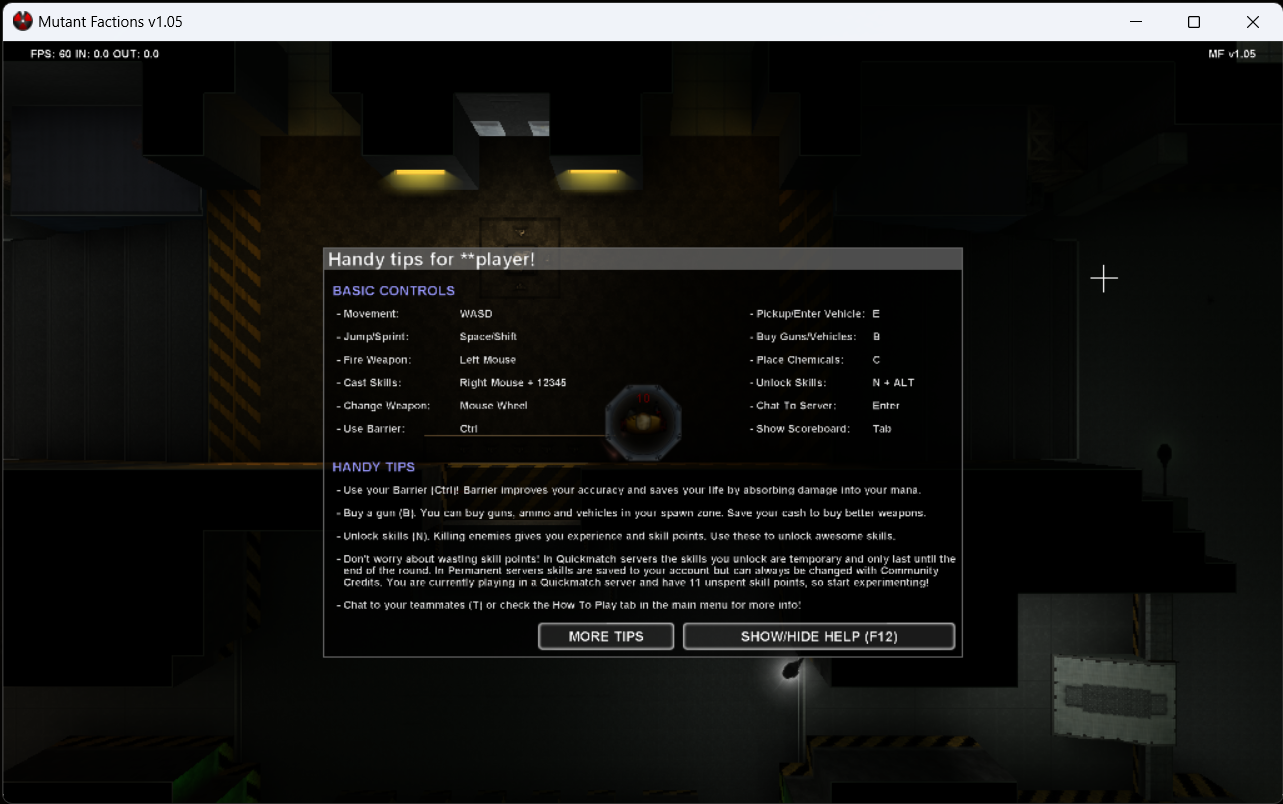Click the 'MF v1.05' version label

(x=1232, y=54)
